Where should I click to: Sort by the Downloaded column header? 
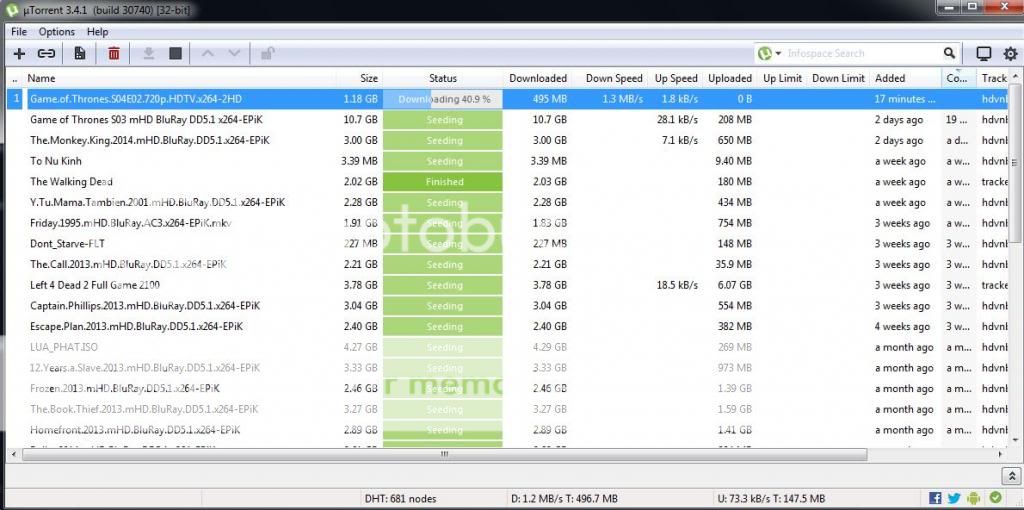coord(538,78)
